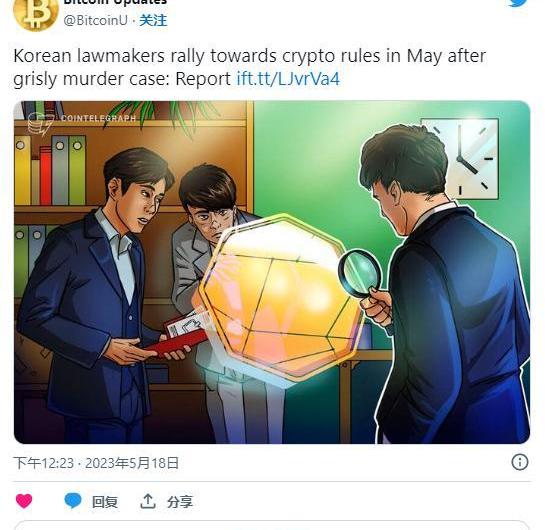This screenshot has width=545, height=530.
Task: Open the Twitter bird logo
Action: click(520, 3)
